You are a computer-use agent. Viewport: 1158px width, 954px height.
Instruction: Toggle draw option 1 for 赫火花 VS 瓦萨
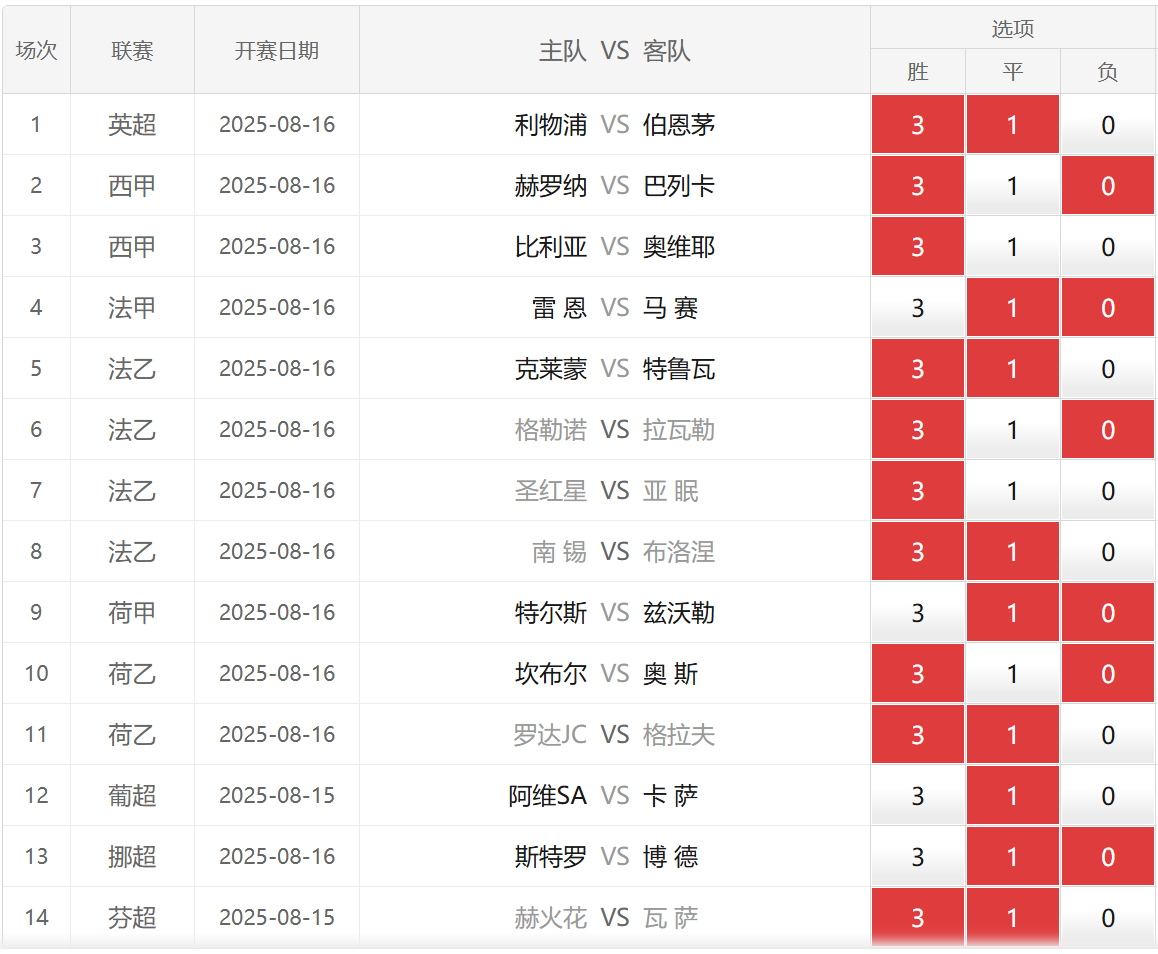click(1013, 918)
